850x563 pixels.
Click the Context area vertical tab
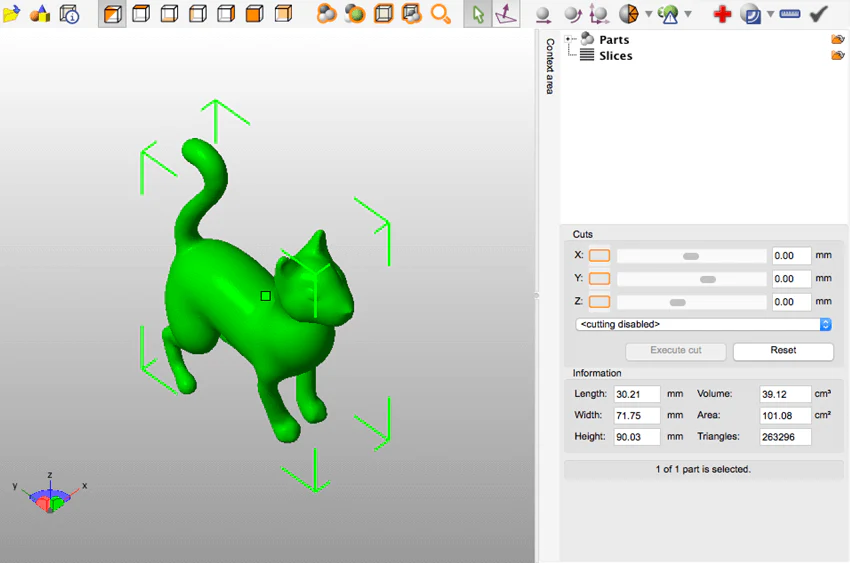550,66
